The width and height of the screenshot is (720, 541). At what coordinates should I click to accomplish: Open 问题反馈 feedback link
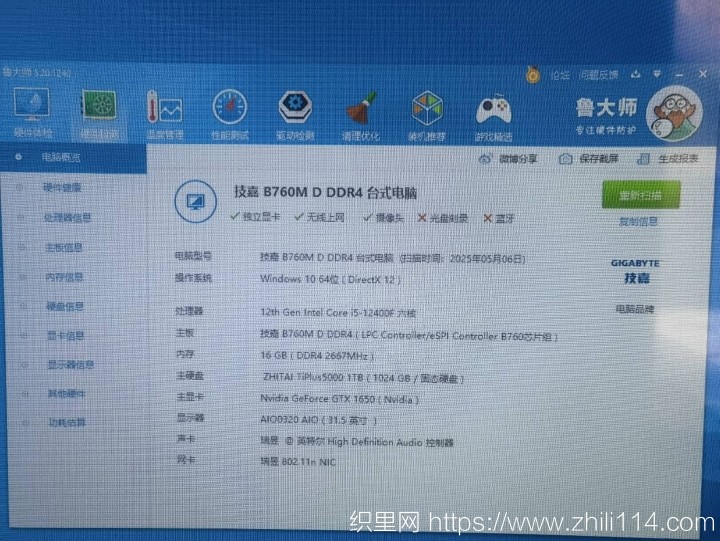pyautogui.click(x=598, y=74)
